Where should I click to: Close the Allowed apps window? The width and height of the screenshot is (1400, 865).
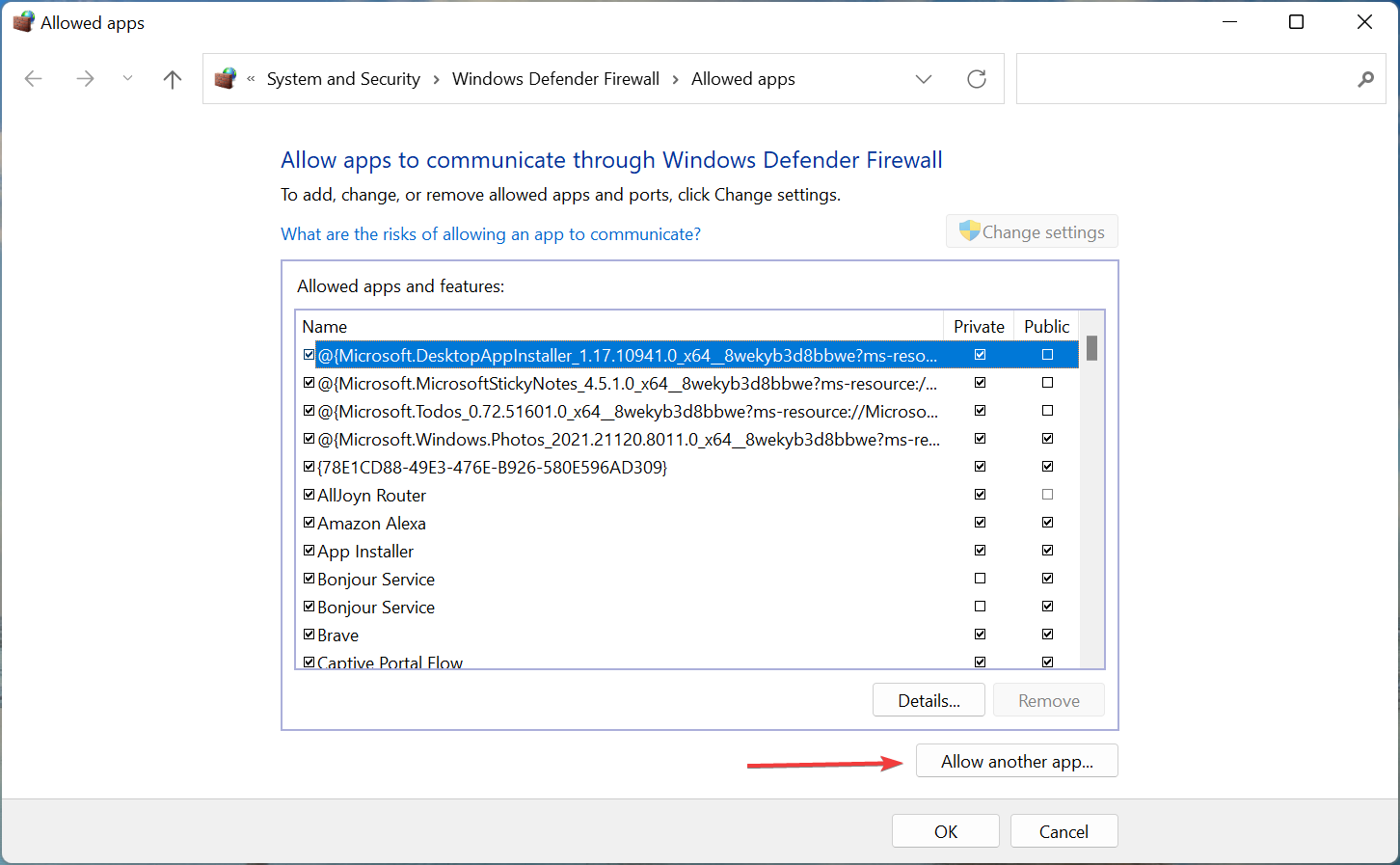coord(1364,22)
